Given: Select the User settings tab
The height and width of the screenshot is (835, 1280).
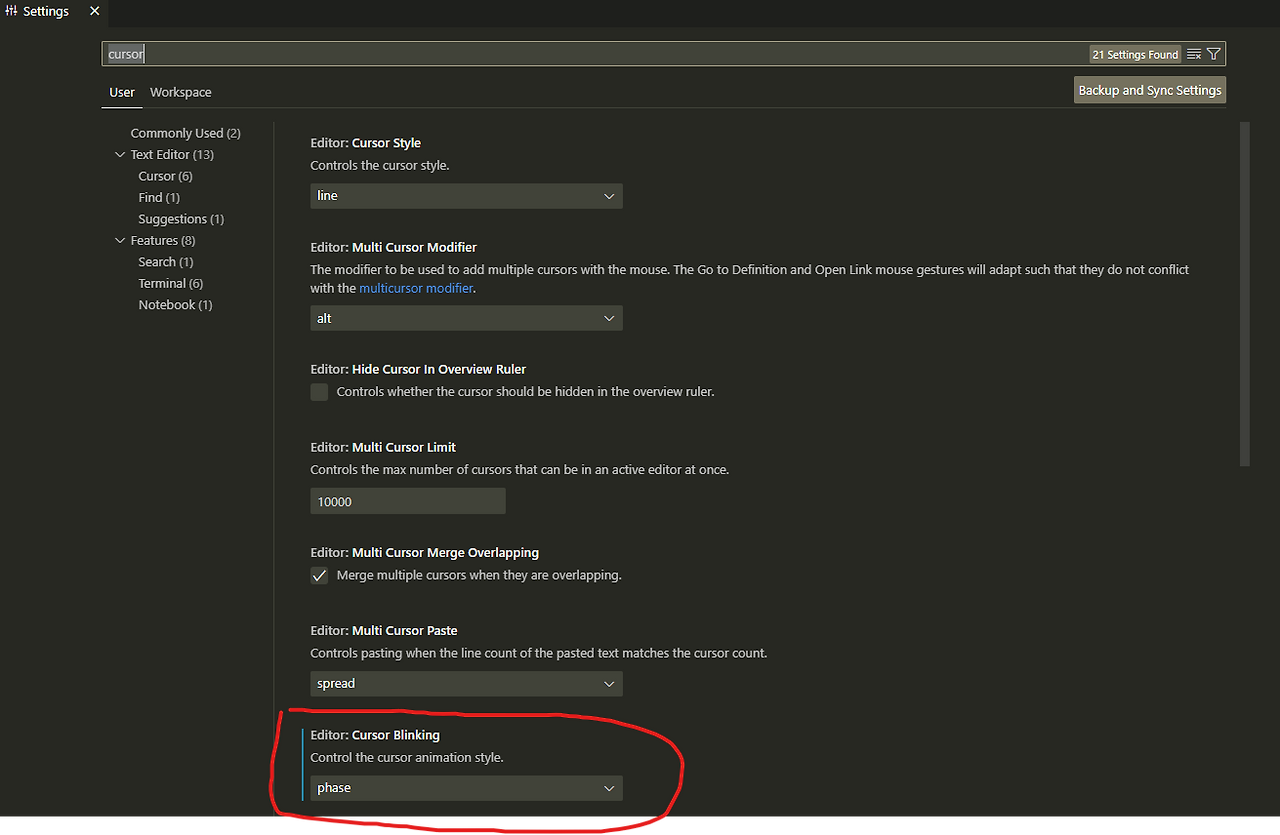Looking at the screenshot, I should (121, 92).
